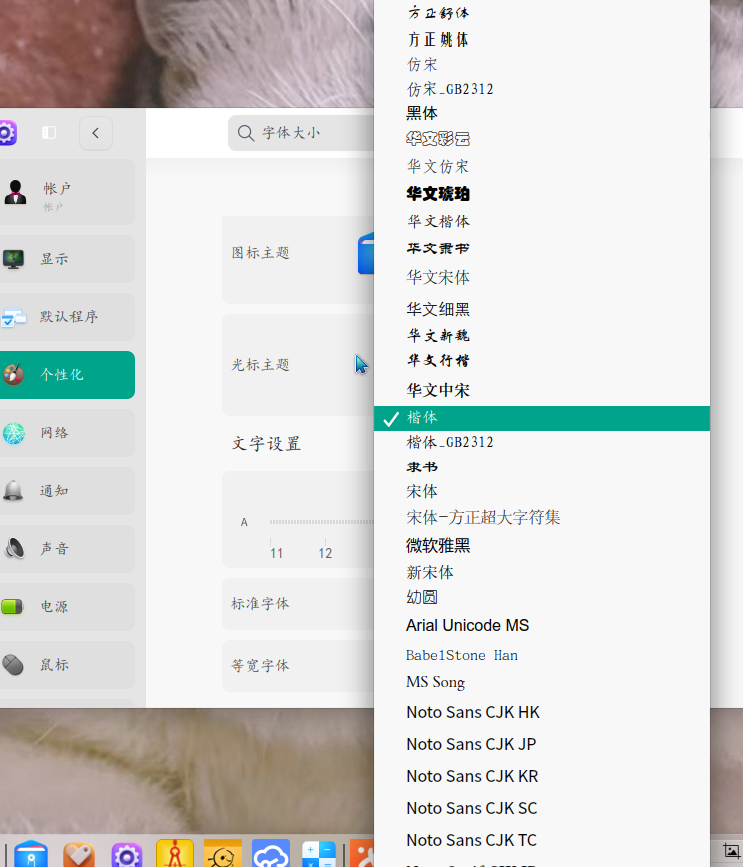Choose 黑体 from the font list

click(542, 113)
